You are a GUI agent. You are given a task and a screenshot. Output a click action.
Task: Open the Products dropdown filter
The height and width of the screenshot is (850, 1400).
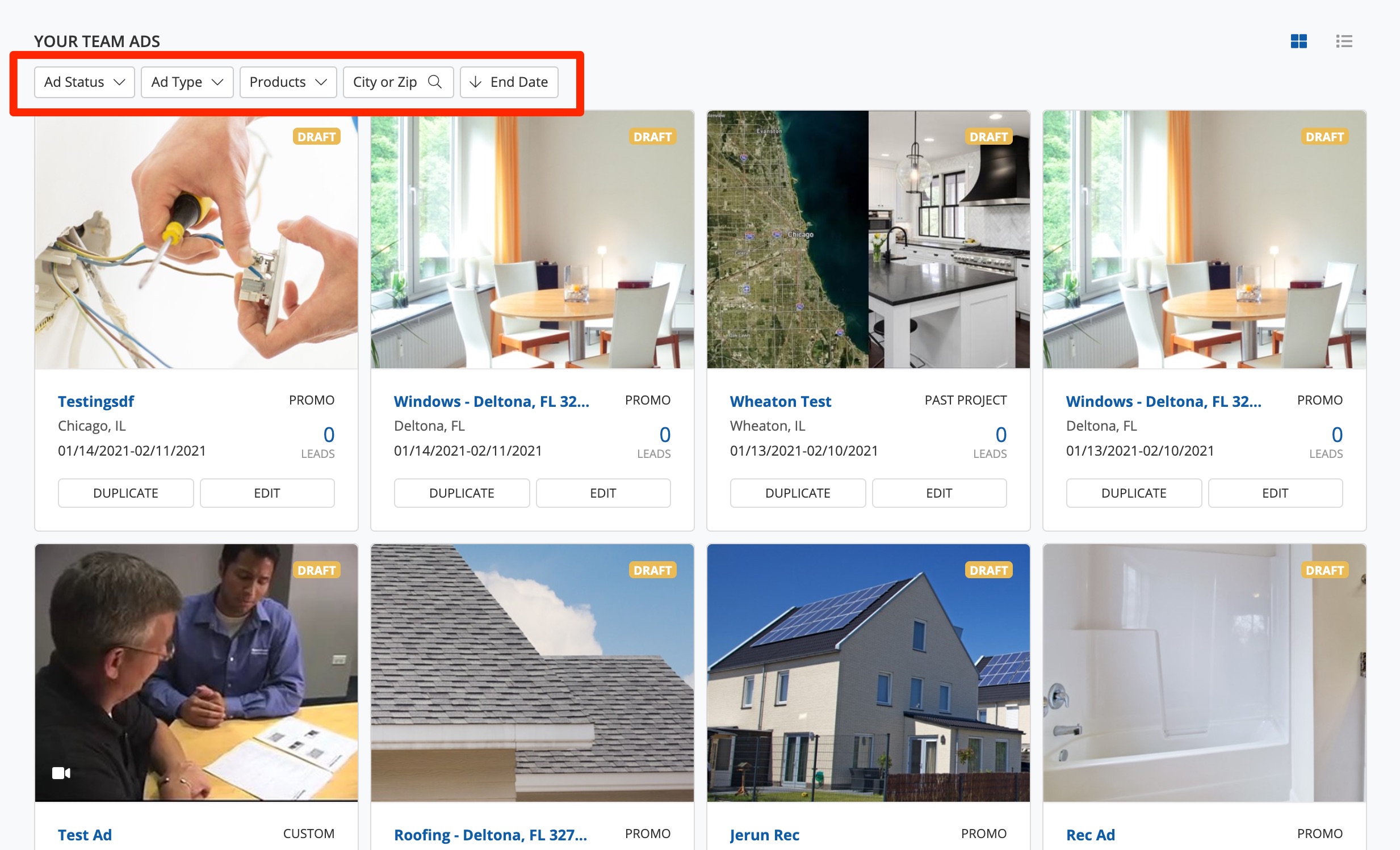click(x=288, y=82)
